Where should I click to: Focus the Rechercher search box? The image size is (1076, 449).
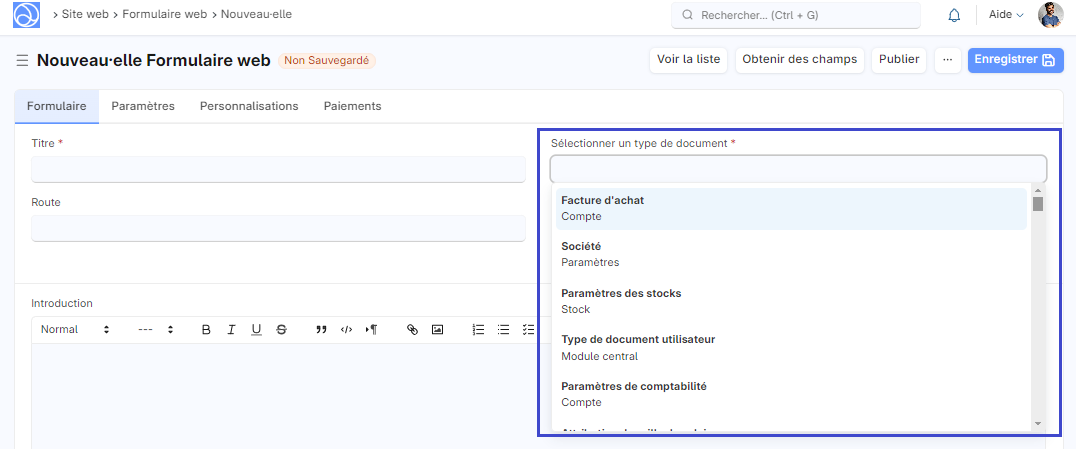[x=796, y=15]
